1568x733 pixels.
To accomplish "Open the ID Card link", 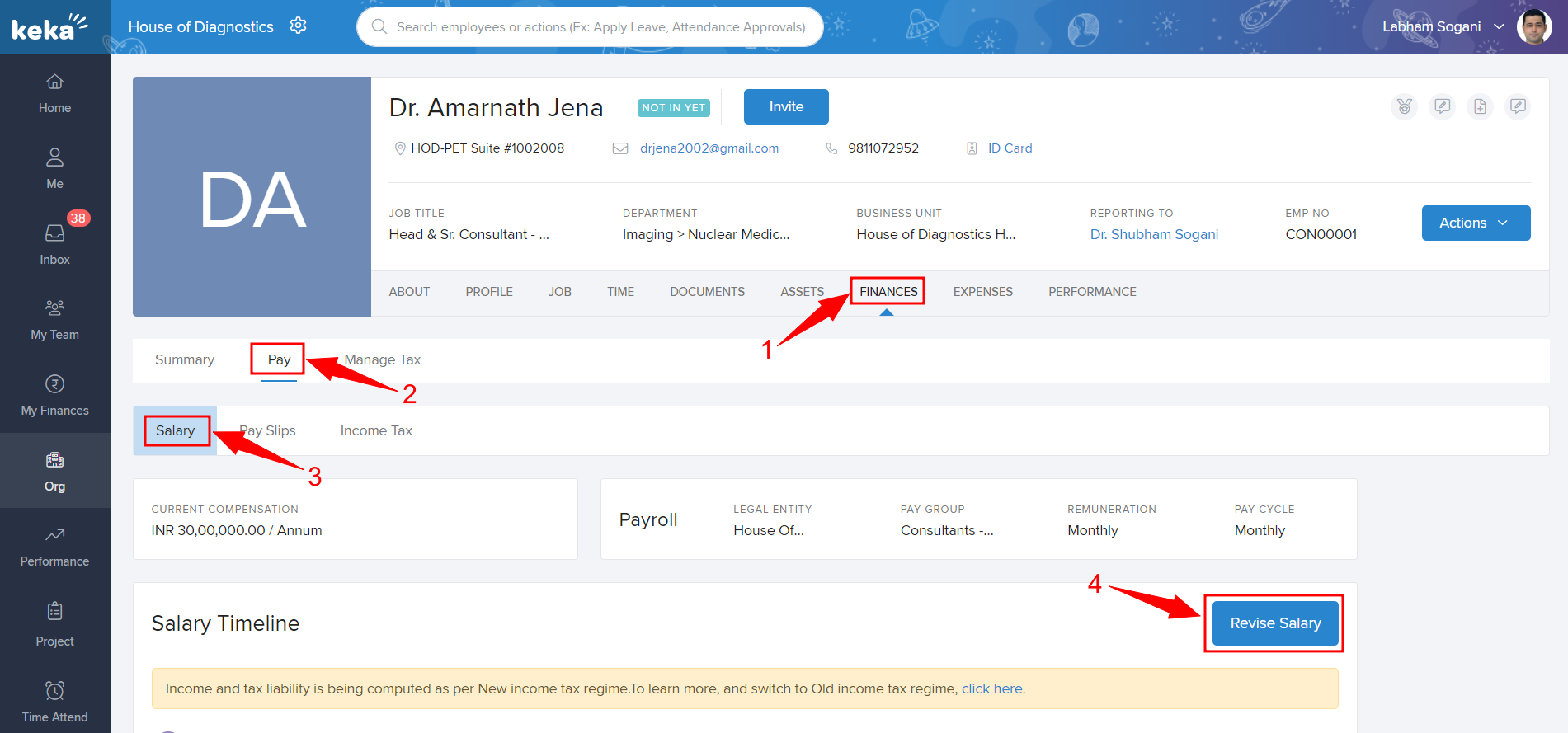I will (1010, 148).
